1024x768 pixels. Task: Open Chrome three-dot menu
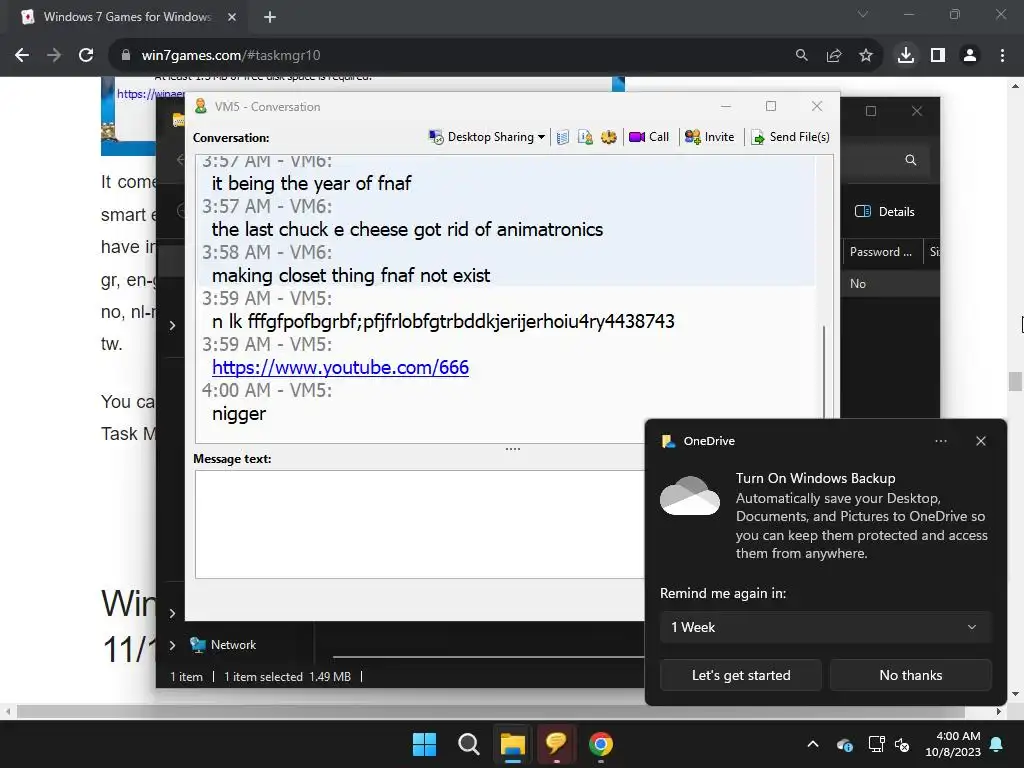(1002, 56)
